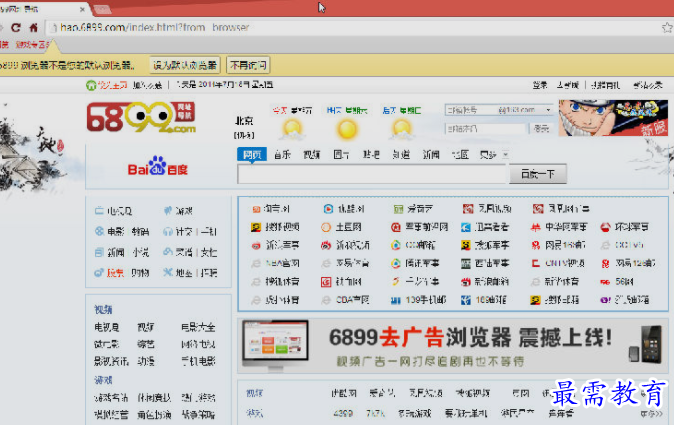Reload the page with the refresh icon
674x425 pixels.
click(x=16, y=28)
